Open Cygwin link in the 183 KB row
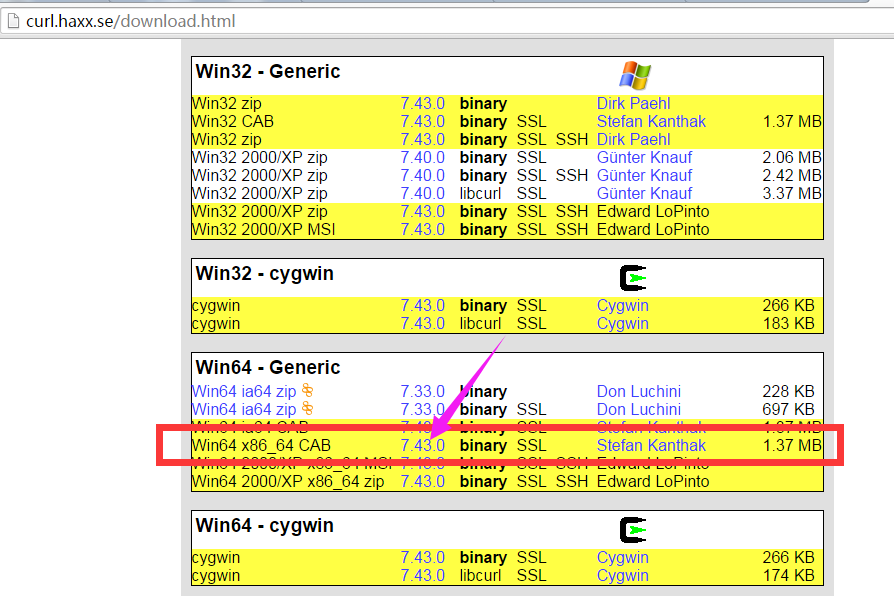This screenshot has height=596, width=894. click(x=623, y=323)
